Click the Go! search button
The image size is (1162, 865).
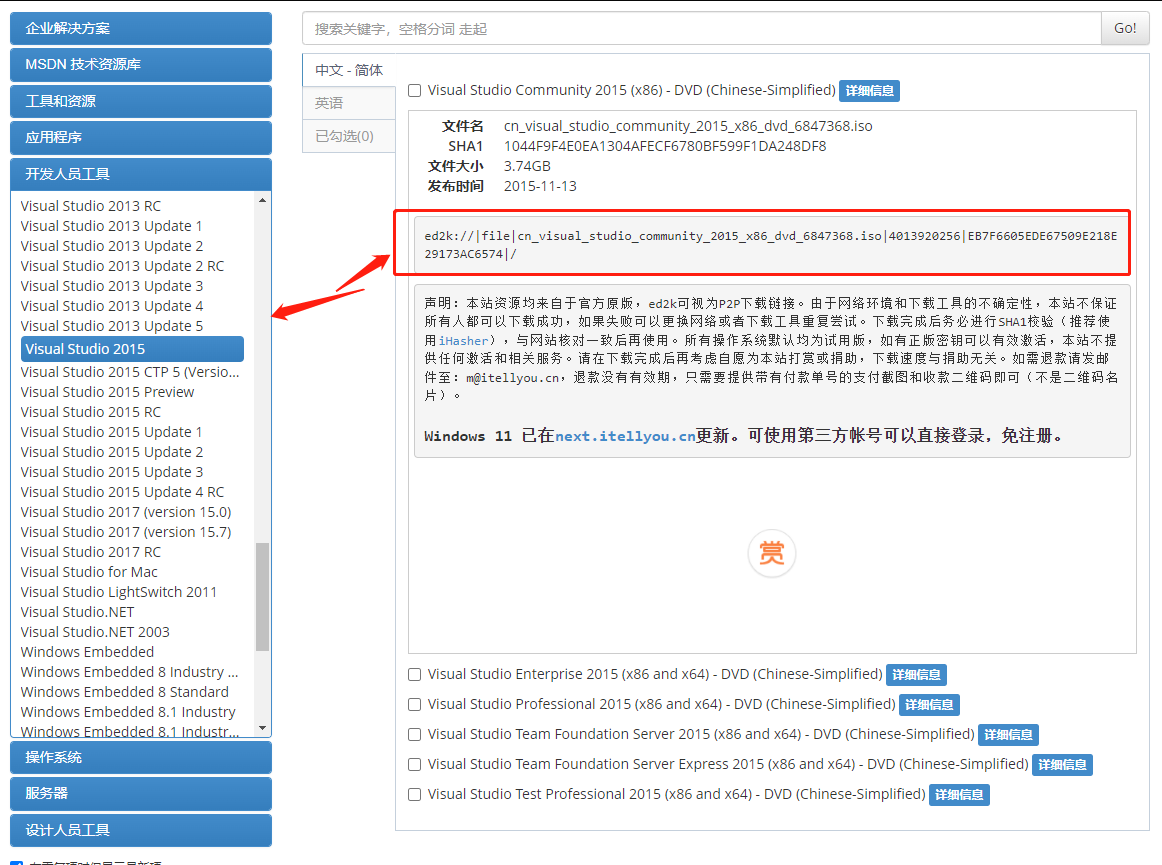point(1125,28)
